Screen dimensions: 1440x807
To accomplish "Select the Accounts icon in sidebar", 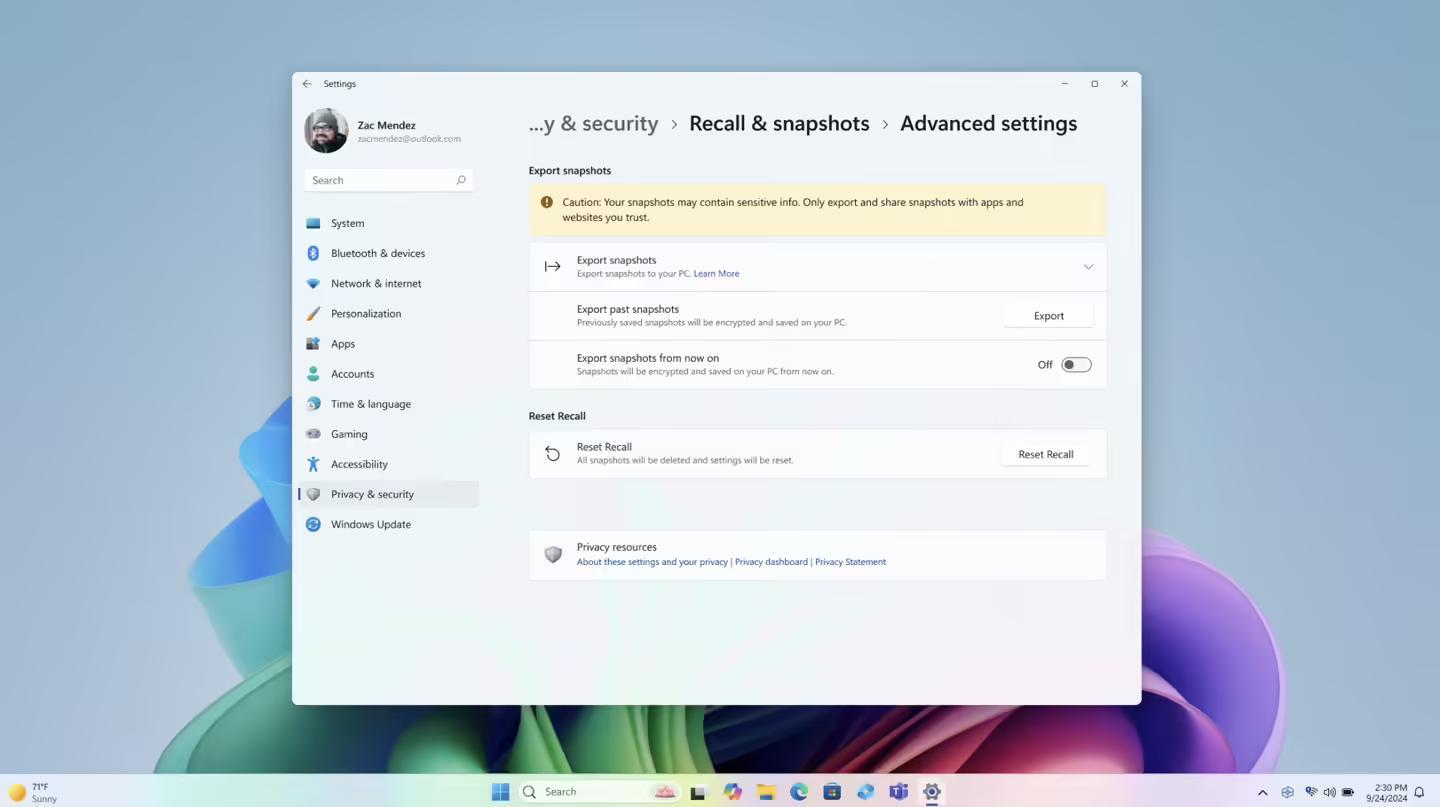I will coord(314,374).
